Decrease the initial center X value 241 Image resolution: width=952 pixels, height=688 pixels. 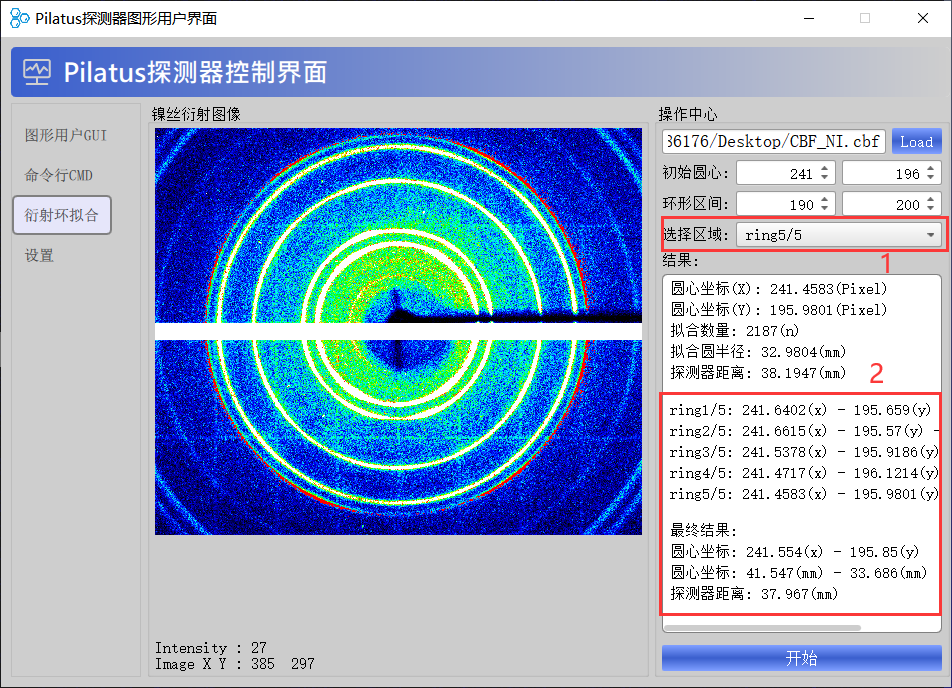coord(824,178)
